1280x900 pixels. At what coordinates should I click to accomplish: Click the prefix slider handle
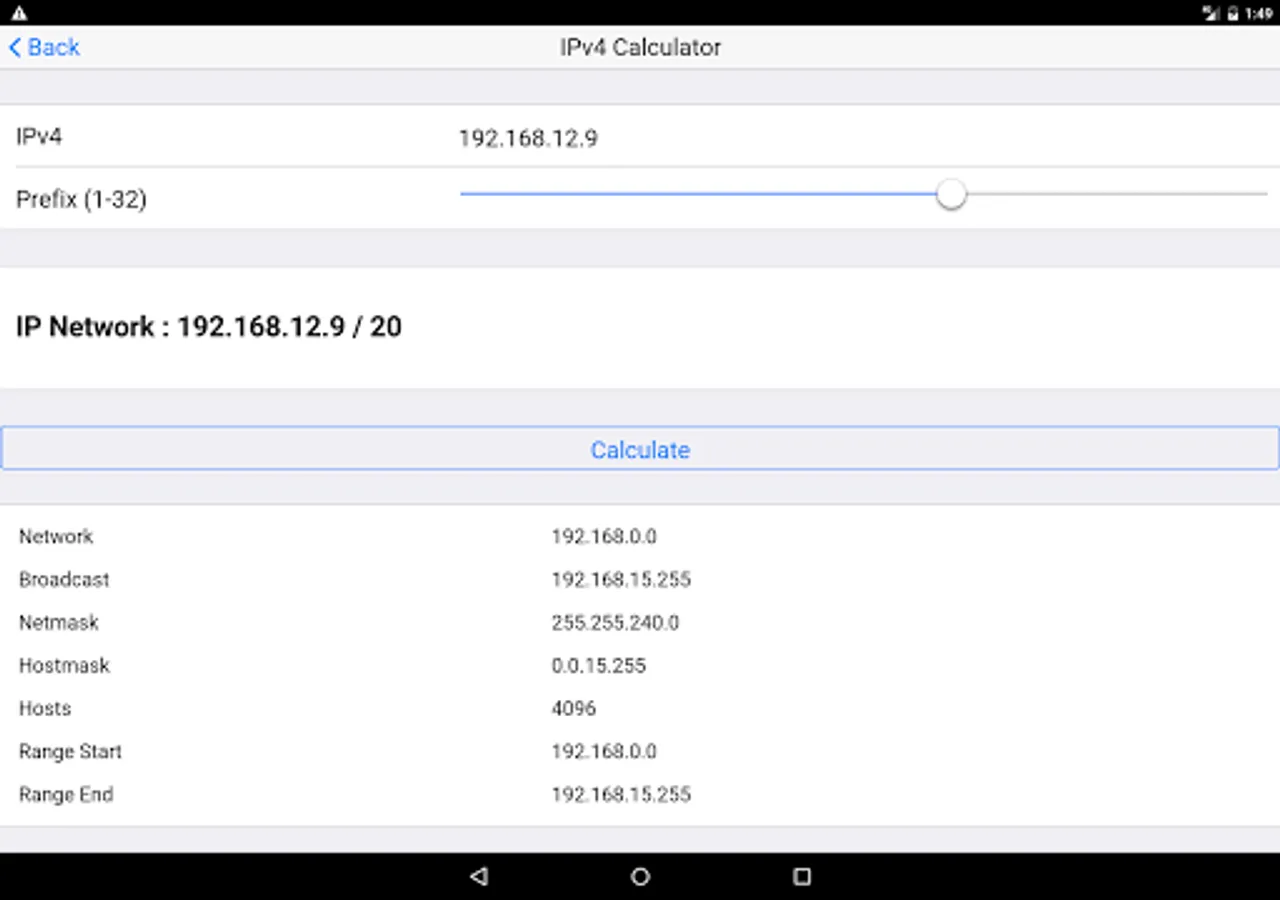point(951,194)
